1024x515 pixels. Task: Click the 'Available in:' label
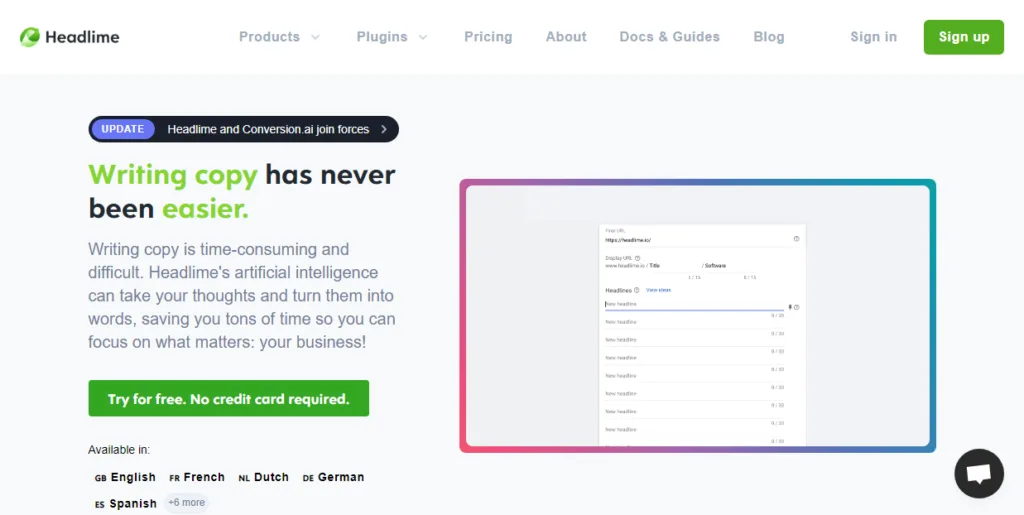tap(119, 450)
